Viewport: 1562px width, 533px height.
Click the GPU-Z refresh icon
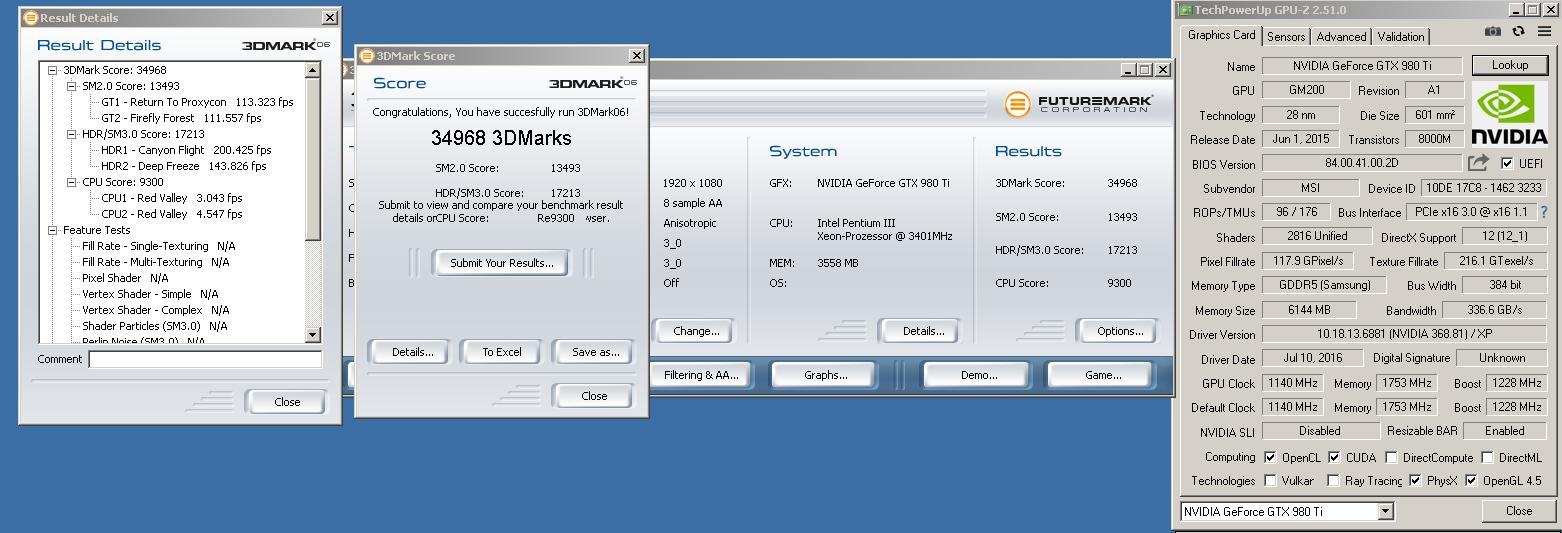[1518, 32]
